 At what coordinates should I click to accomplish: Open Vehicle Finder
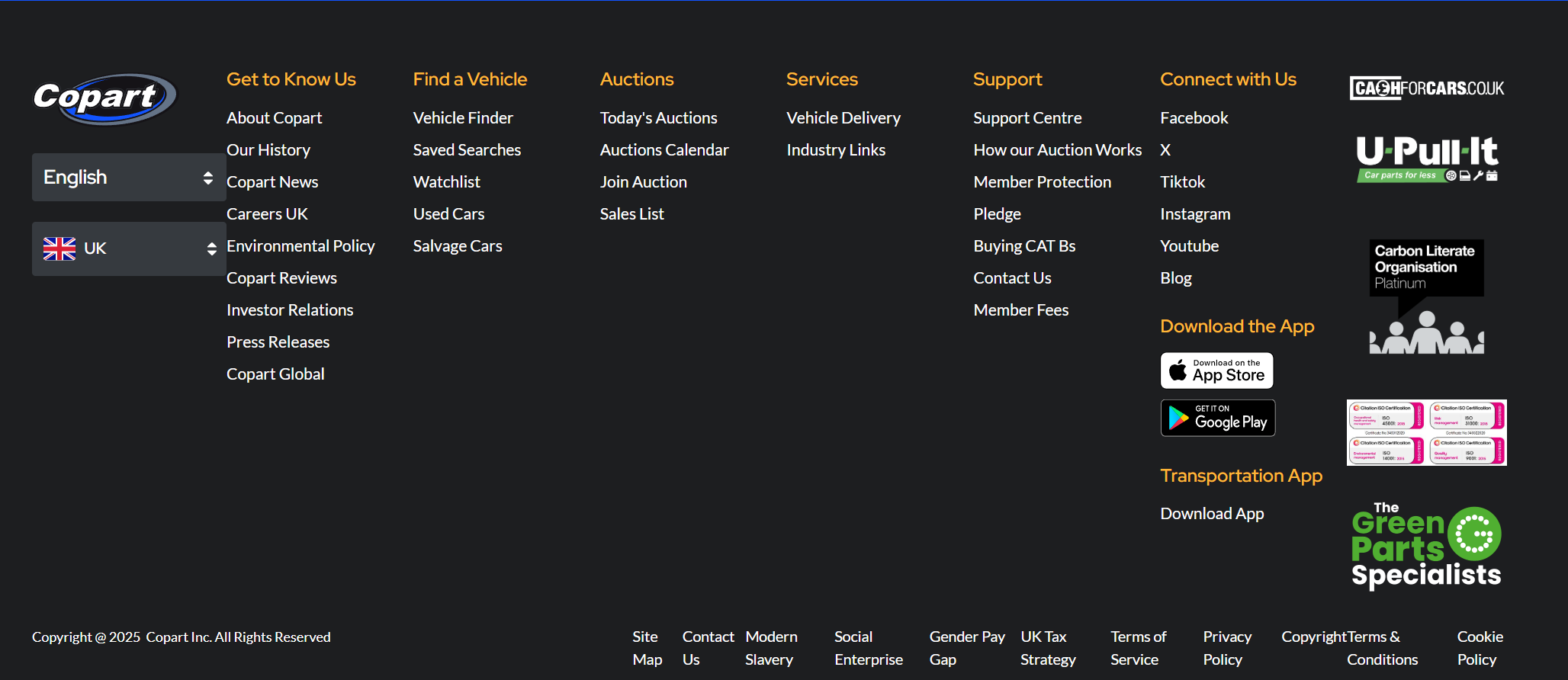tap(463, 118)
